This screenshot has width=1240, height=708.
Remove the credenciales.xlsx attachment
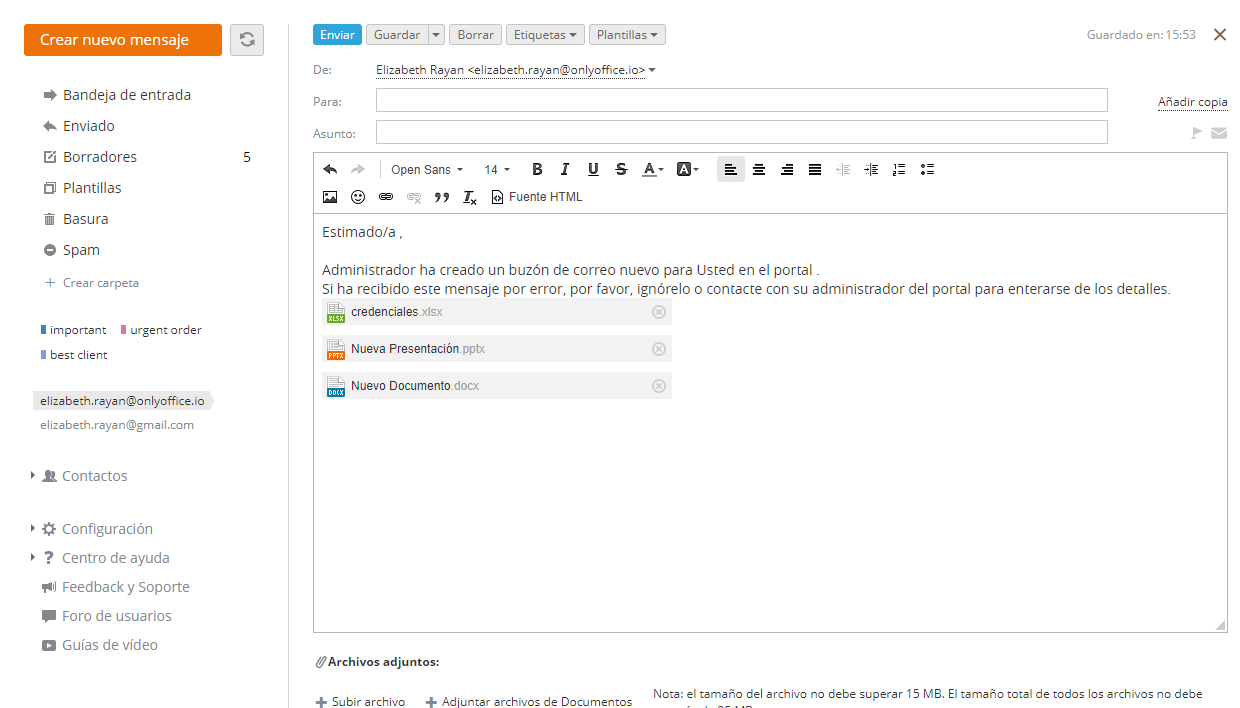[x=659, y=312]
